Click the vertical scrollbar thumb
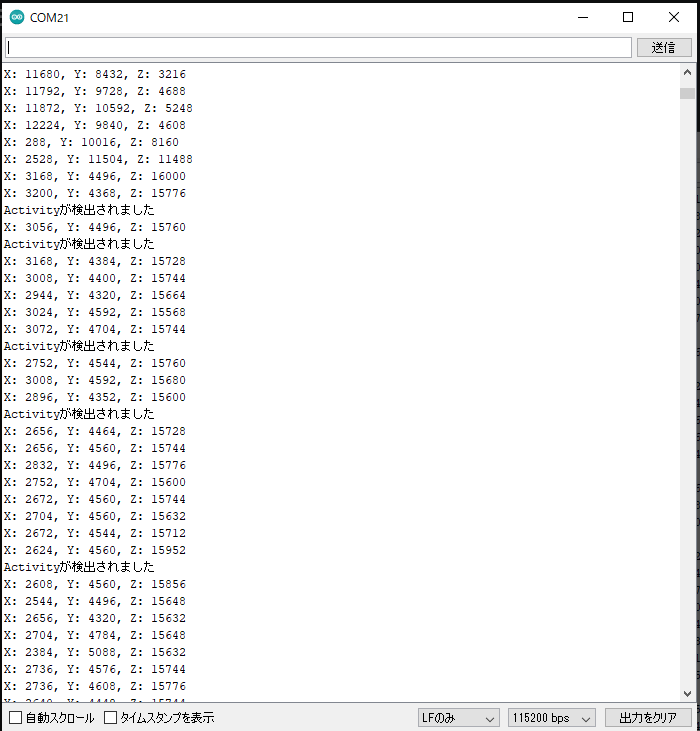 (x=687, y=93)
